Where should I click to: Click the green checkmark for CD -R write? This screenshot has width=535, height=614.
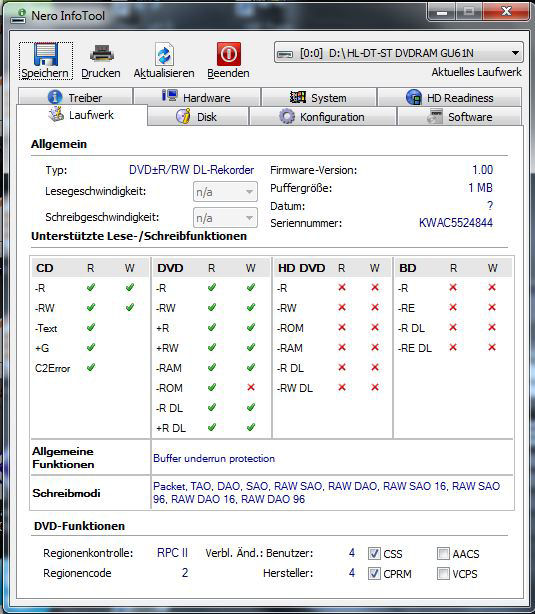[x=130, y=288]
